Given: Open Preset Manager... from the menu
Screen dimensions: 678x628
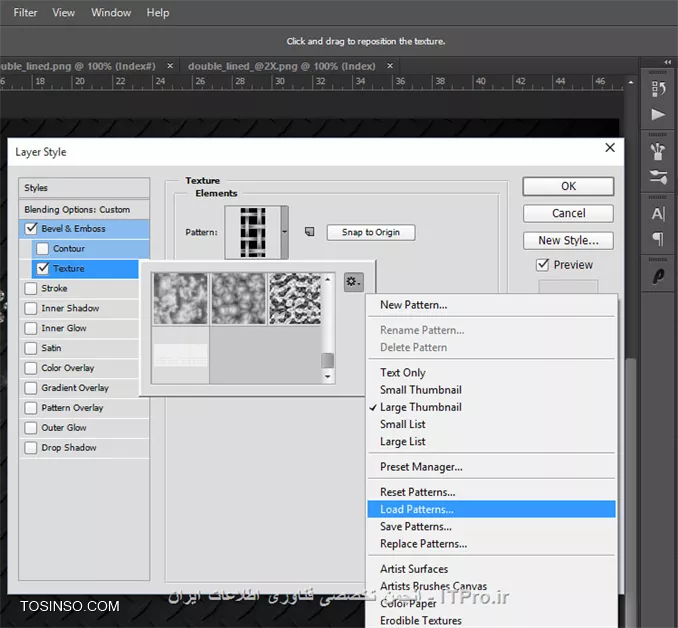Looking at the screenshot, I should pyautogui.click(x=491, y=467).
